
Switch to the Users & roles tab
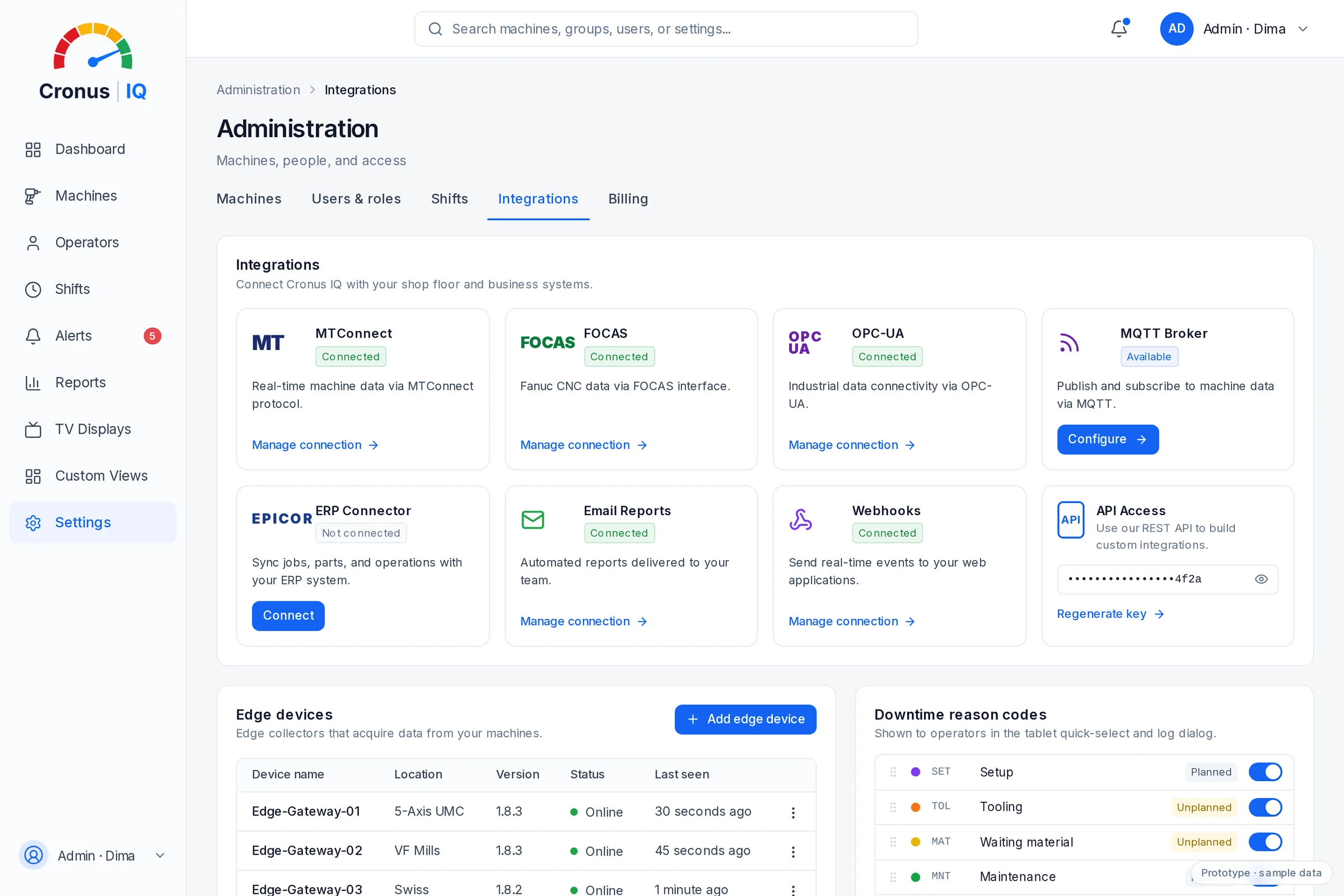(356, 199)
